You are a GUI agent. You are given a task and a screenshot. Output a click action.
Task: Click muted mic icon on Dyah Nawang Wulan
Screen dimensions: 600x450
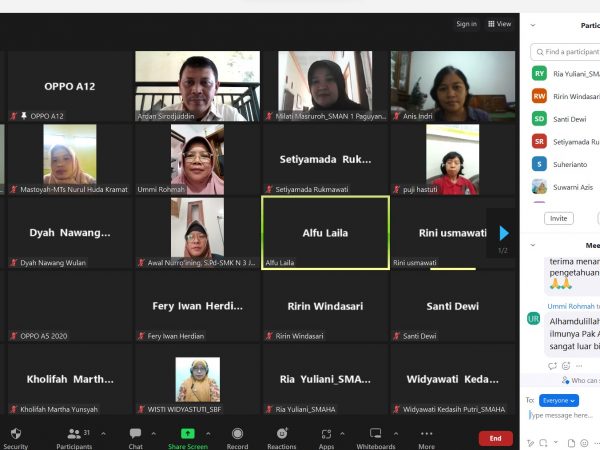tap(14, 262)
